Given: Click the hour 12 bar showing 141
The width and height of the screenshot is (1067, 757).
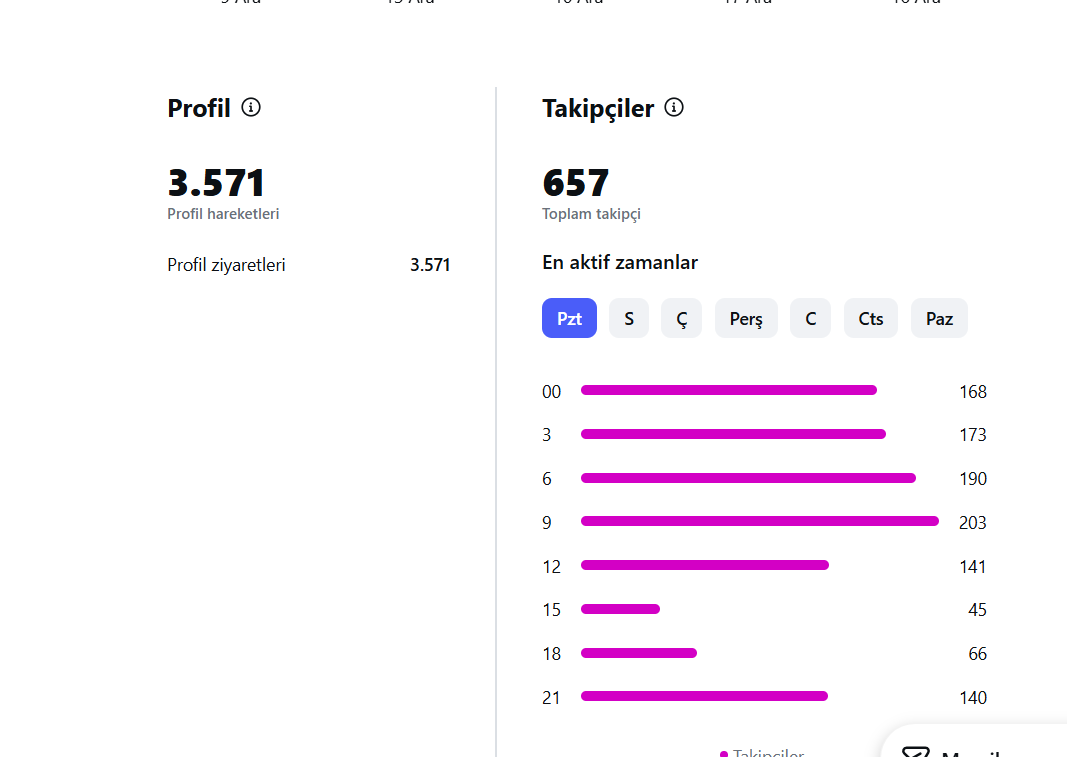Looking at the screenshot, I should click(x=704, y=565).
